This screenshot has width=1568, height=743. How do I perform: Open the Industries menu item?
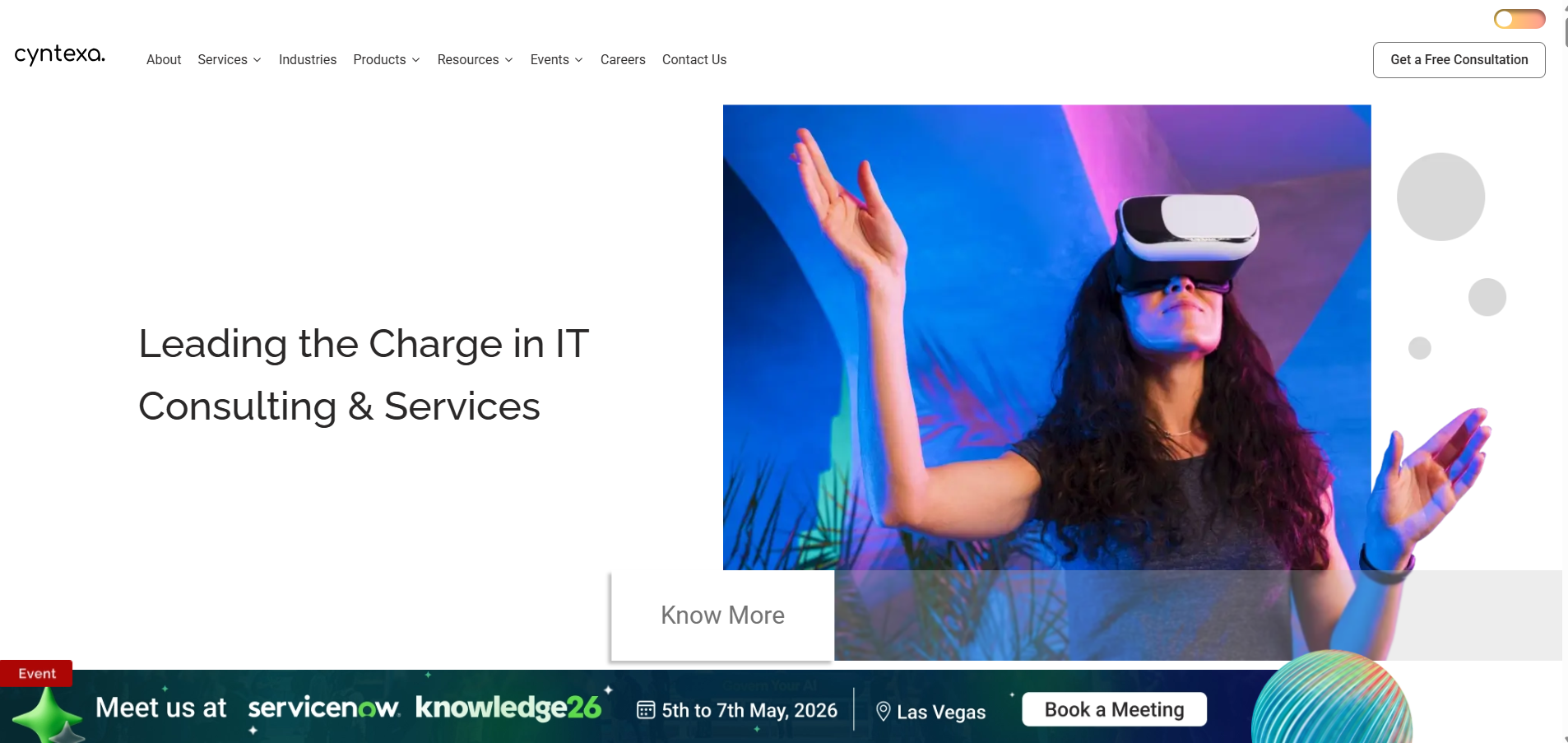pyautogui.click(x=308, y=59)
